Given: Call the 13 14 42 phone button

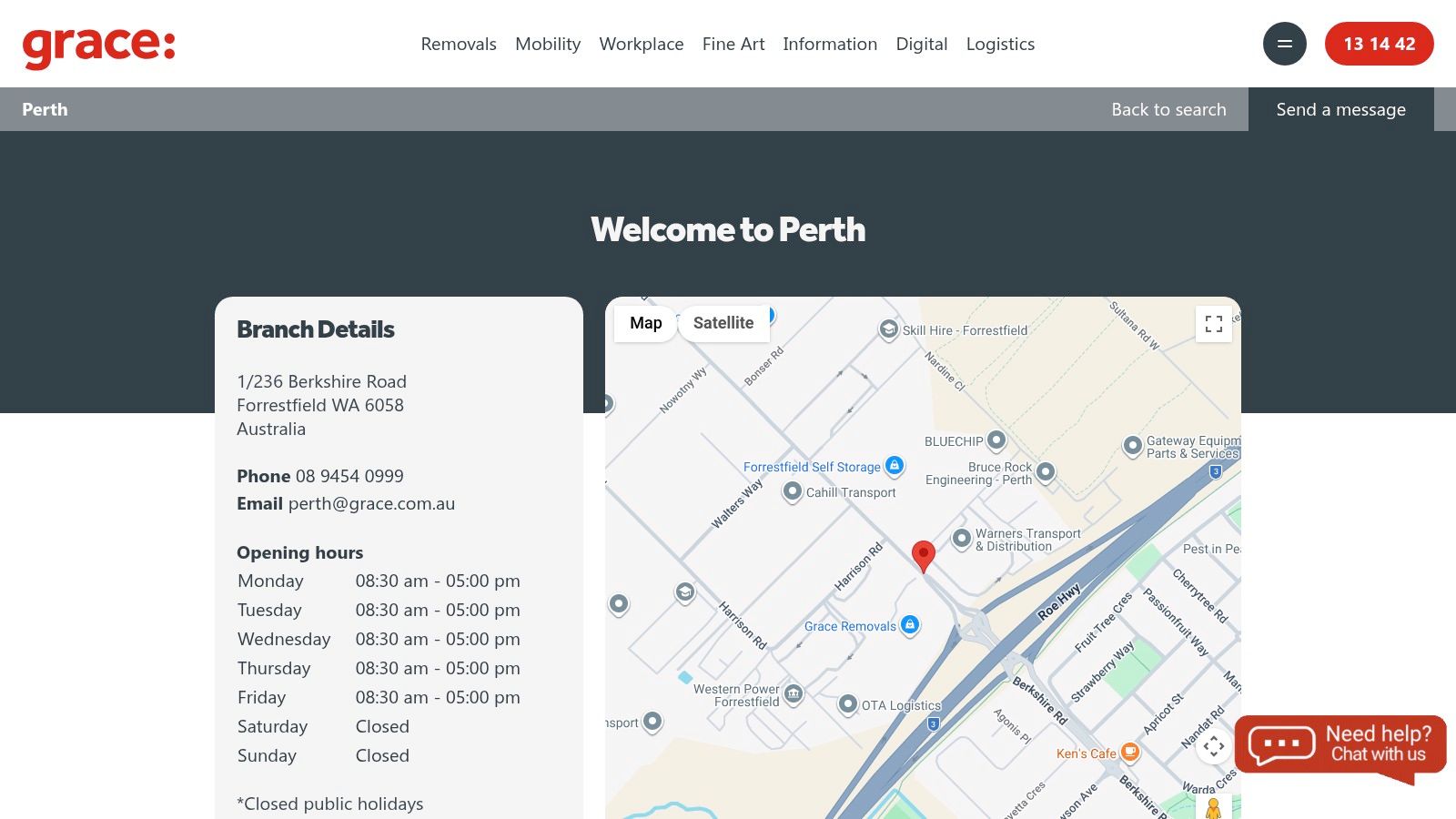Looking at the screenshot, I should (x=1379, y=43).
